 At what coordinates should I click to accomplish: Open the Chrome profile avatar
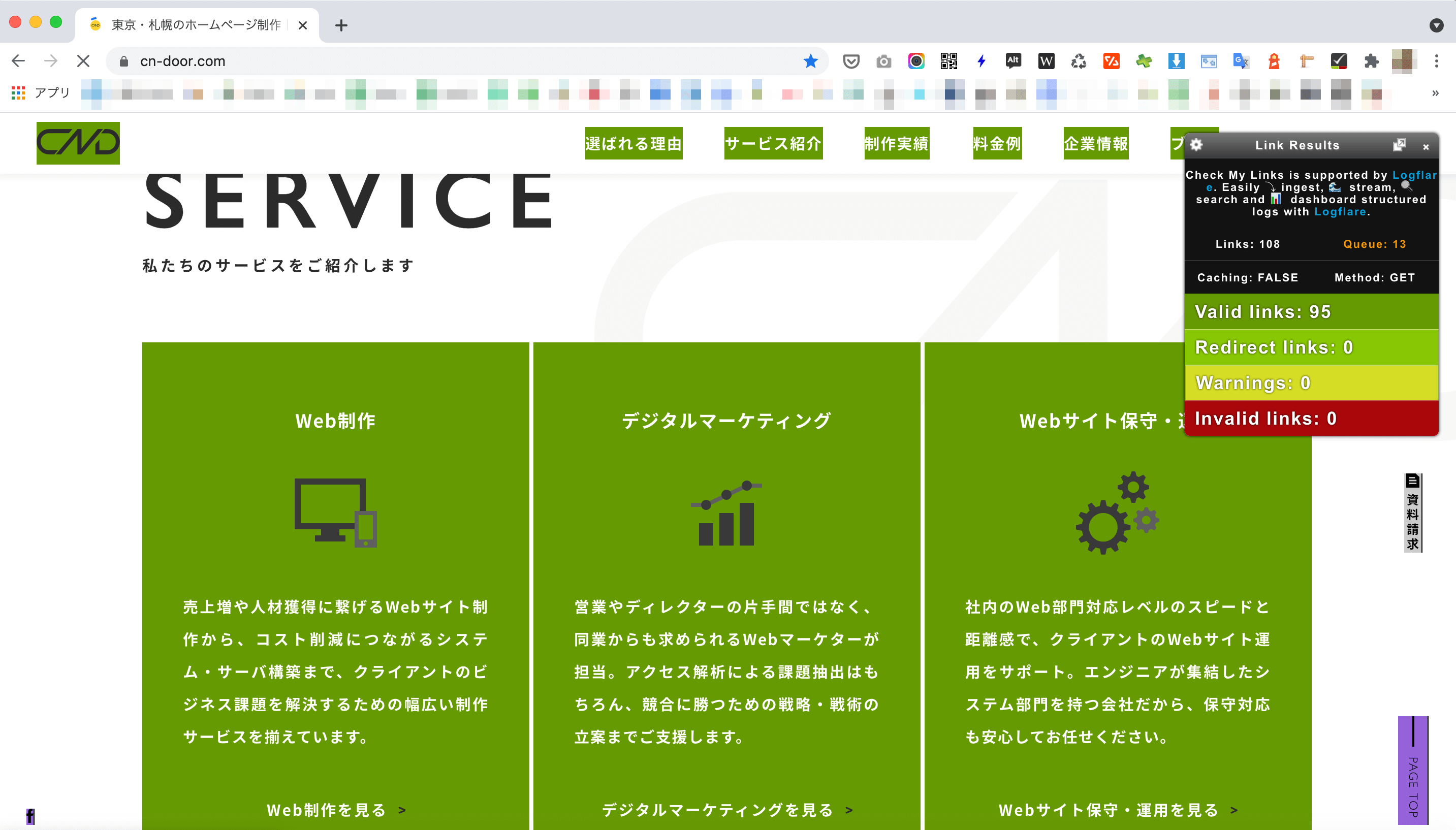tap(1403, 61)
